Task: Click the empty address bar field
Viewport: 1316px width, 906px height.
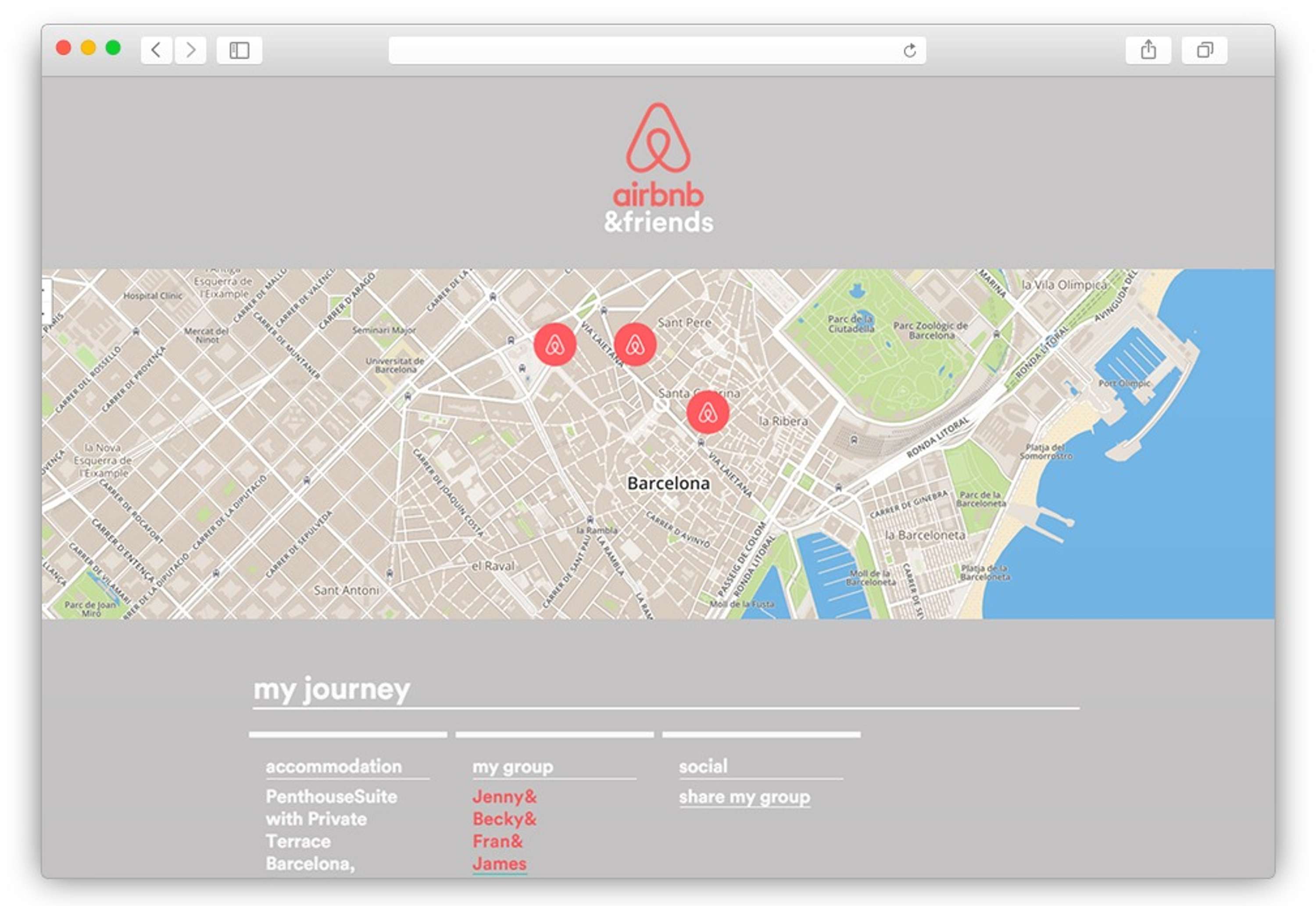Action: [657, 50]
